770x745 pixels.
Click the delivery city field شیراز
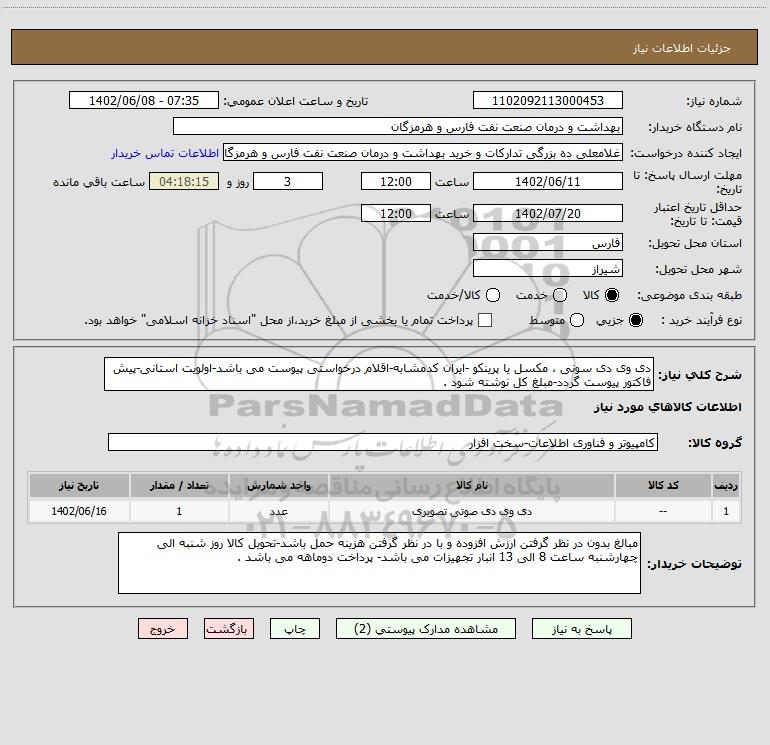(548, 269)
